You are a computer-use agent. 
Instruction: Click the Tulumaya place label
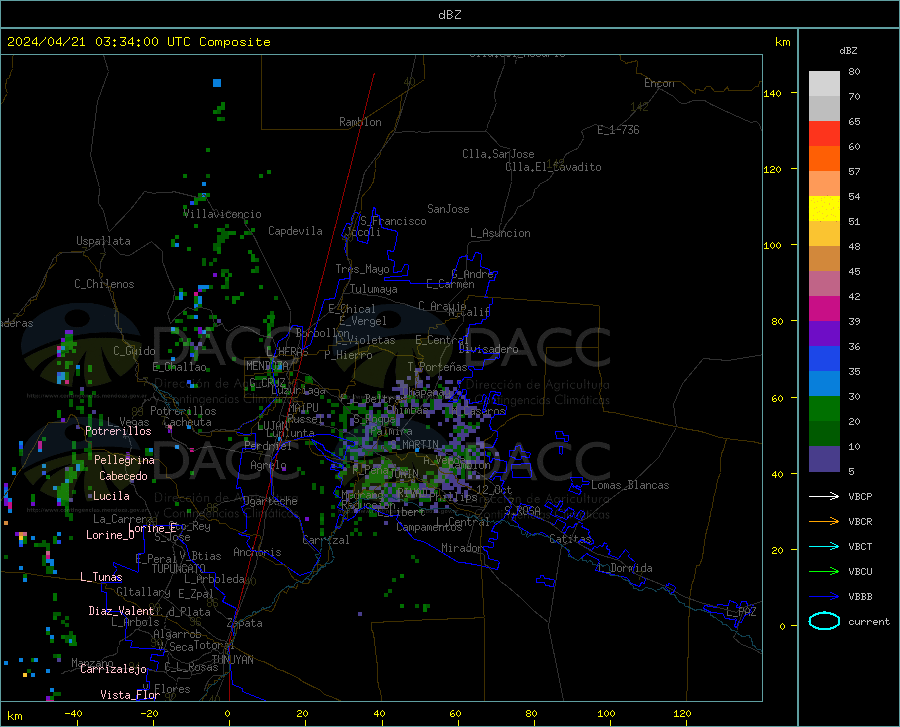(374, 289)
